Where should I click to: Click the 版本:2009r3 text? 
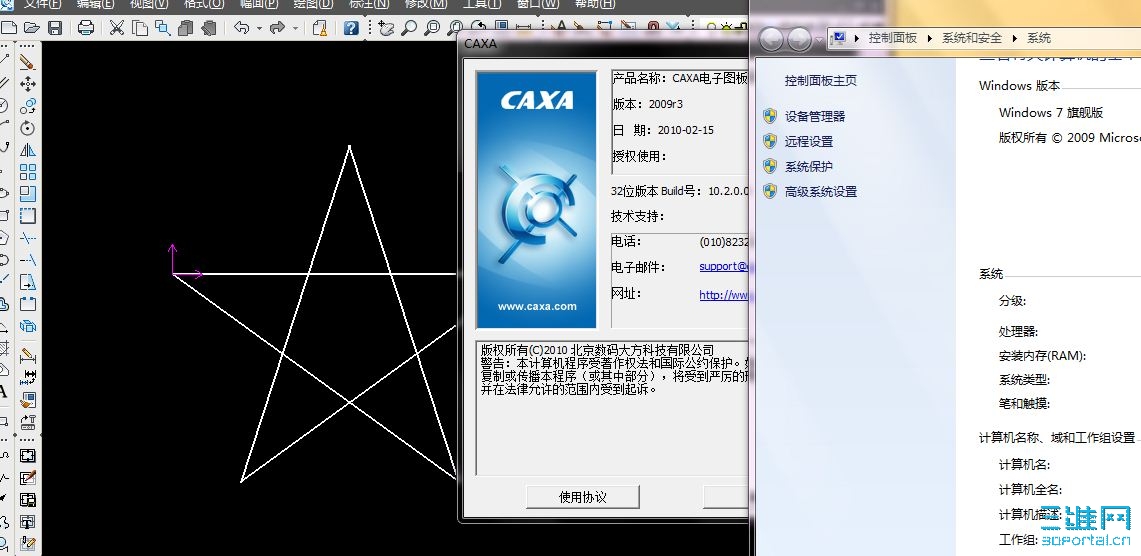[648, 104]
